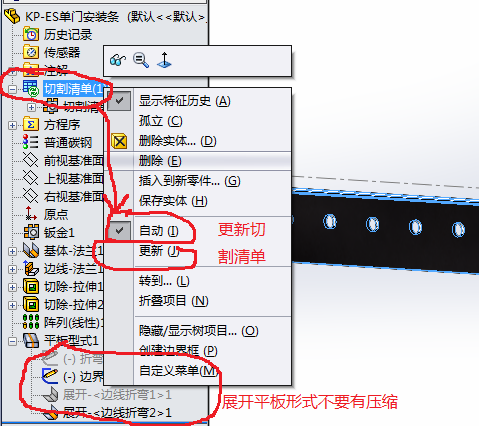Collapse the 切割清单 cut list node

12,89
